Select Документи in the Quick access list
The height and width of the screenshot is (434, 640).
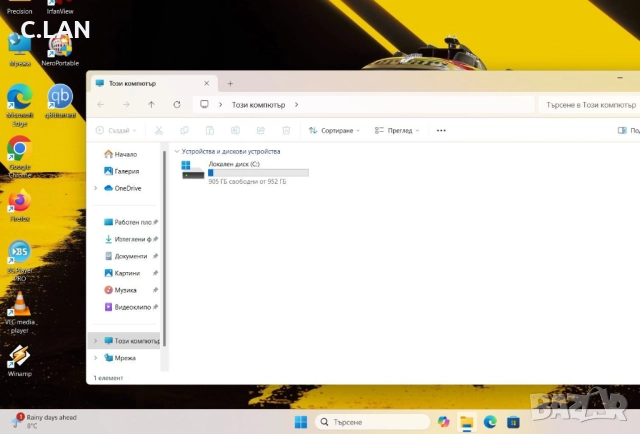pos(130,256)
